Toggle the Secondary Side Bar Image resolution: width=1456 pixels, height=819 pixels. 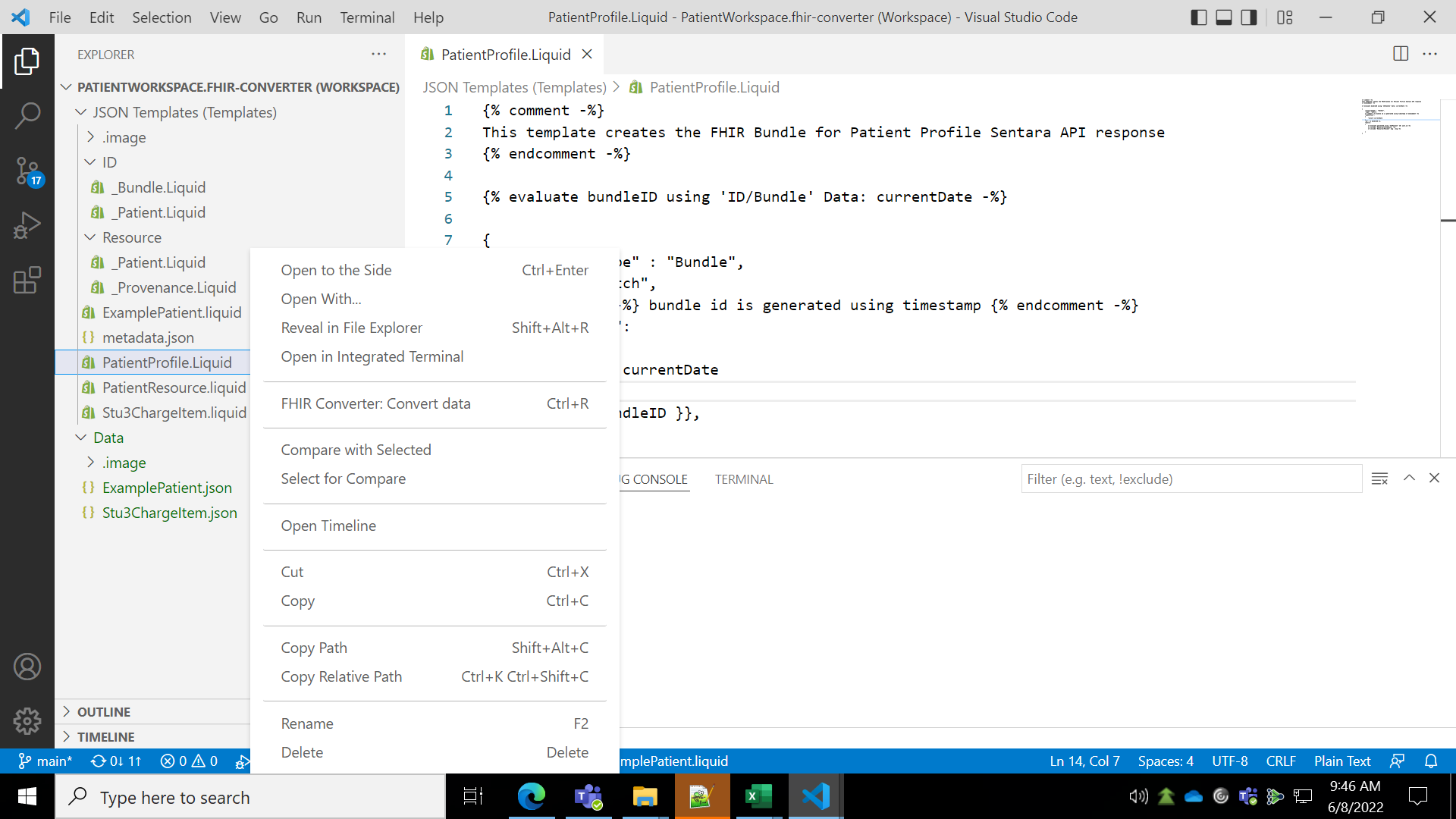pyautogui.click(x=1248, y=17)
